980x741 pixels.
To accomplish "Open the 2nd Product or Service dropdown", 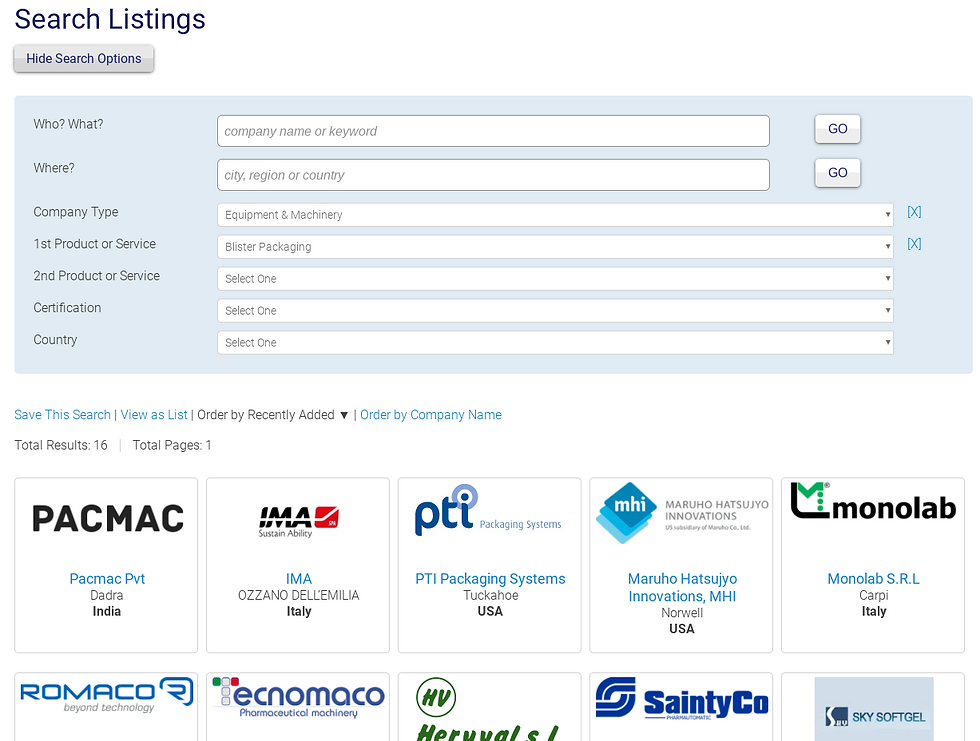I will coord(555,279).
